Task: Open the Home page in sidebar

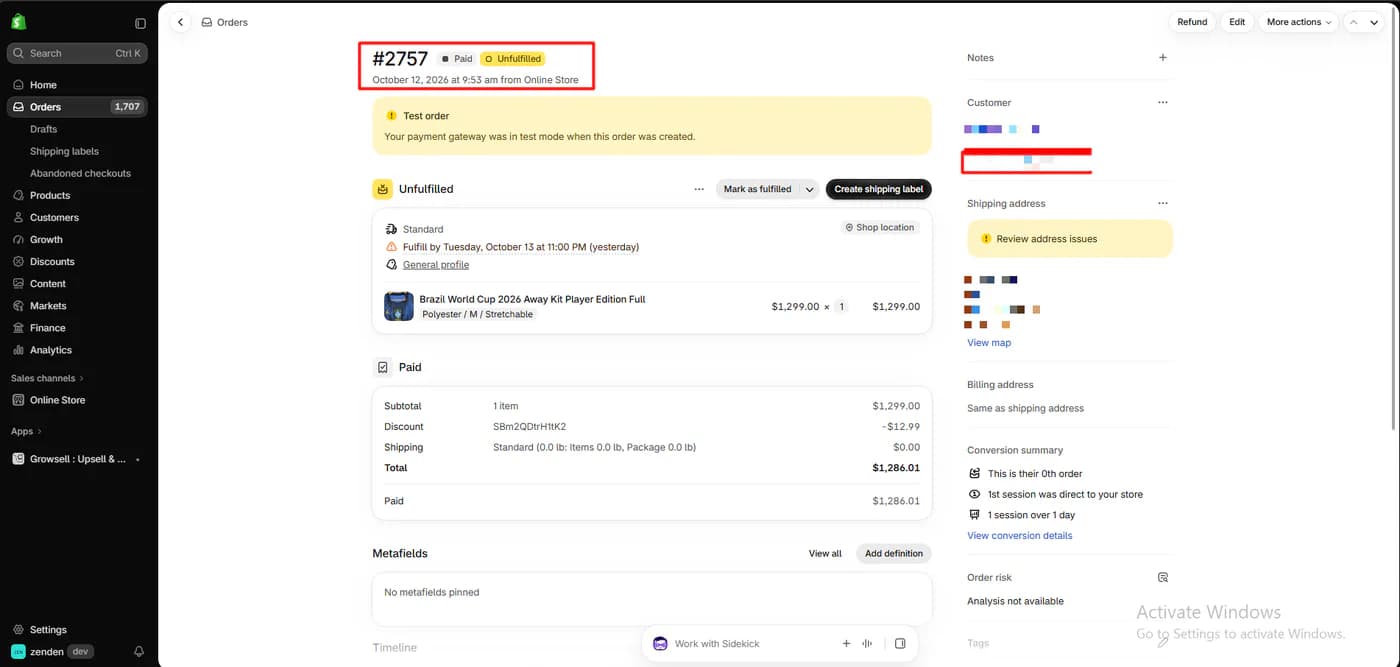Action: click(43, 85)
